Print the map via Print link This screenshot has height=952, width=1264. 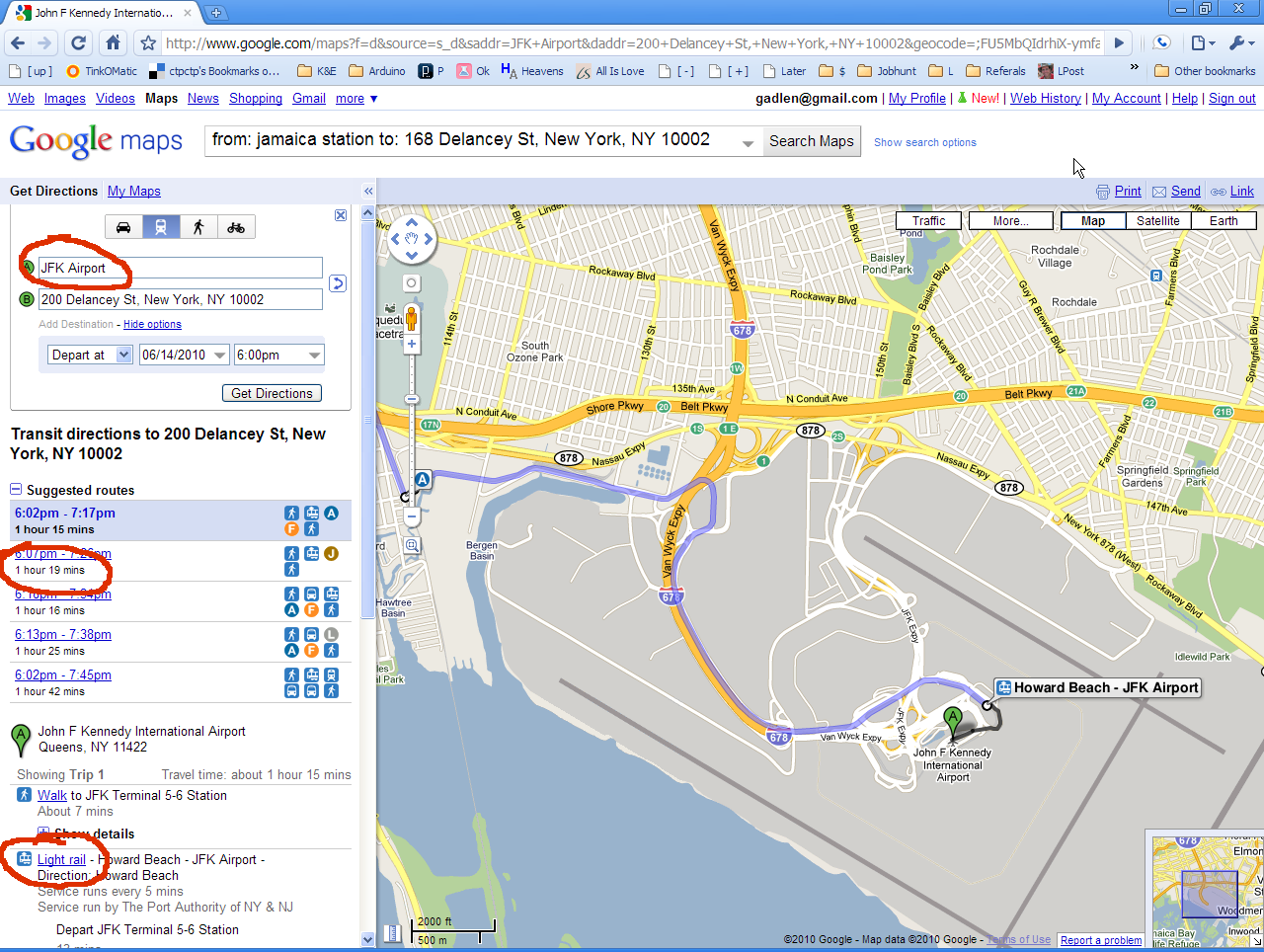point(1128,192)
